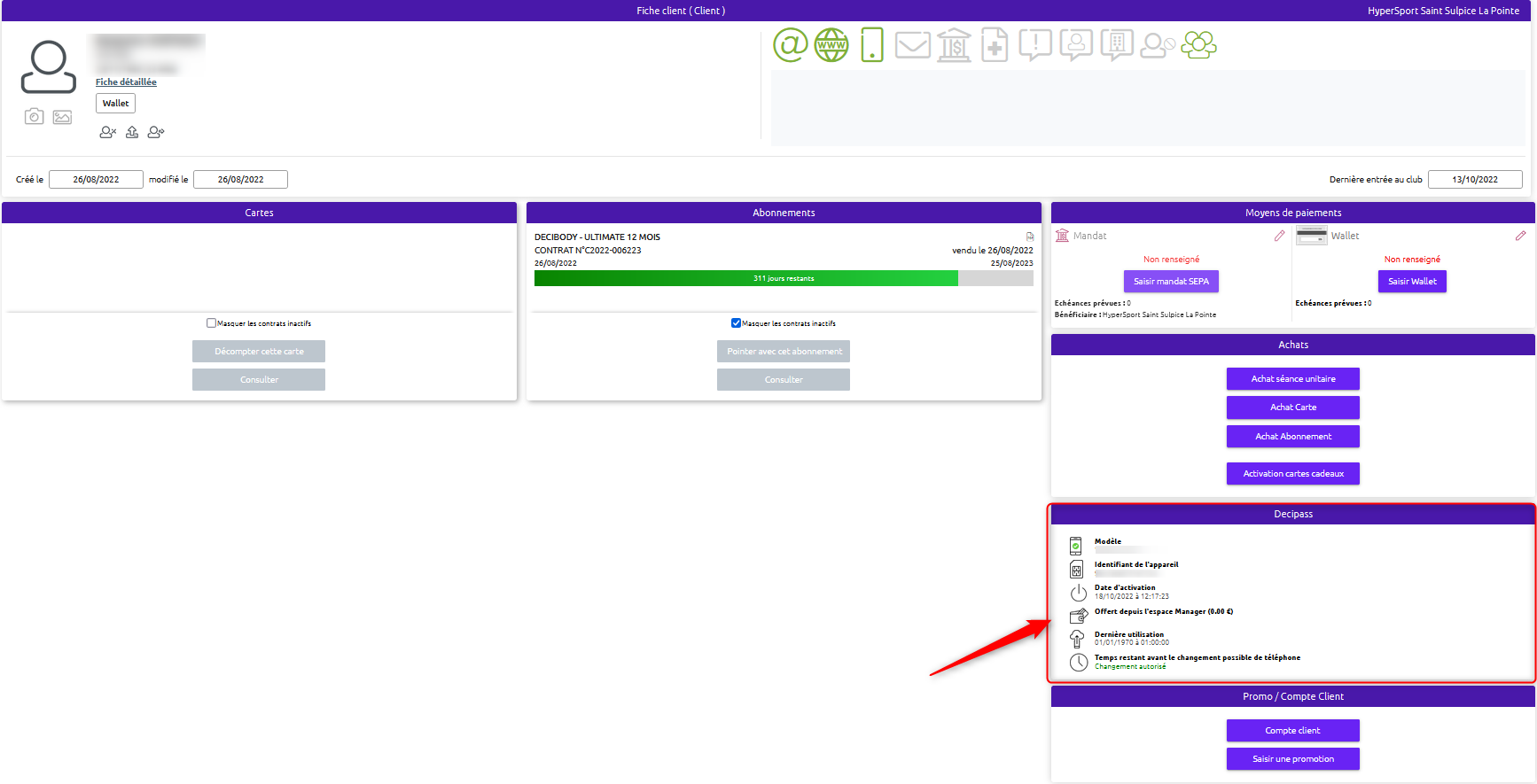The width and height of the screenshot is (1537, 784).
Task: Open the contract document icon for DECIBODY subscription
Action: (x=1030, y=237)
